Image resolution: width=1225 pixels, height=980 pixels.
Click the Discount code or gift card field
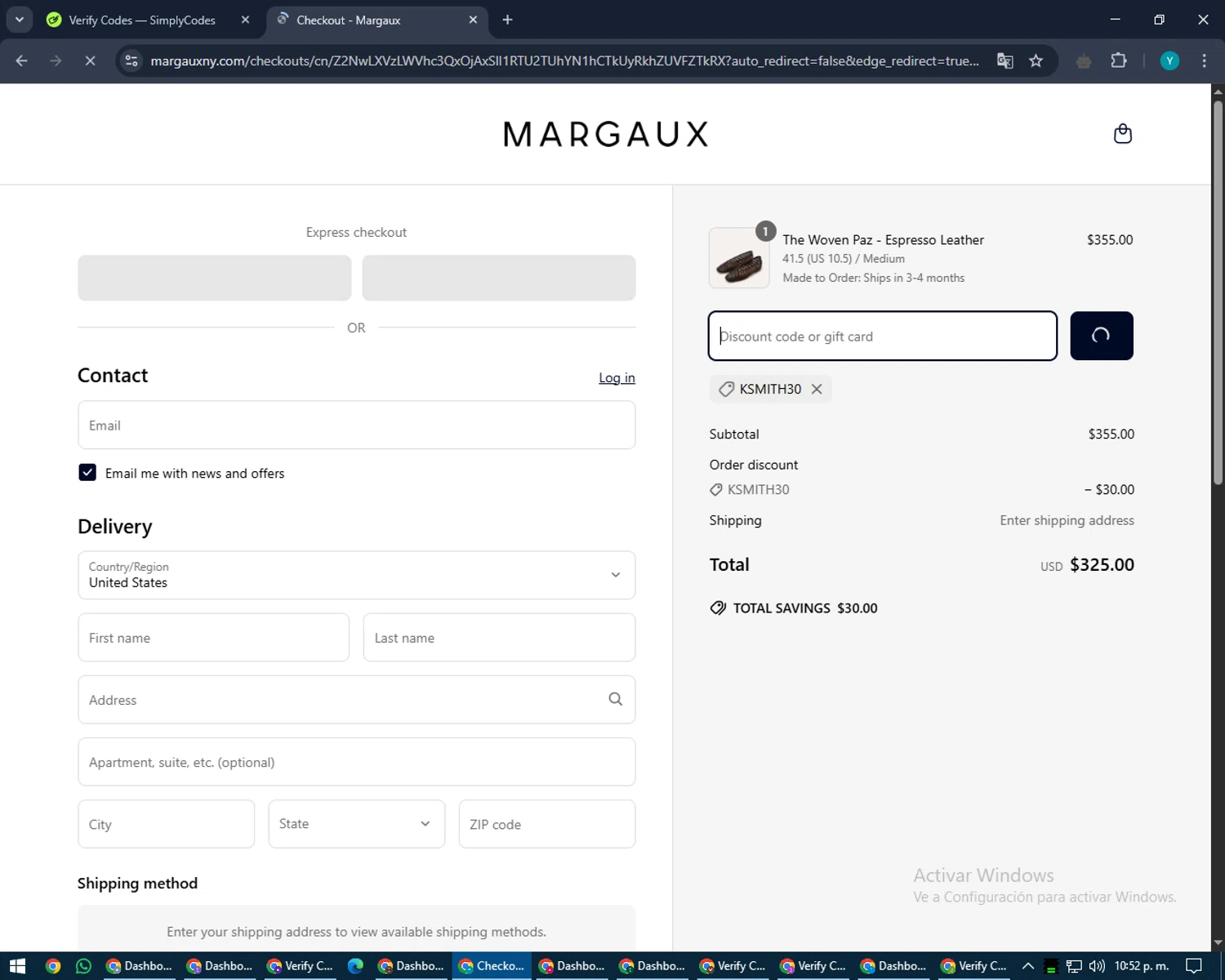[x=883, y=336]
